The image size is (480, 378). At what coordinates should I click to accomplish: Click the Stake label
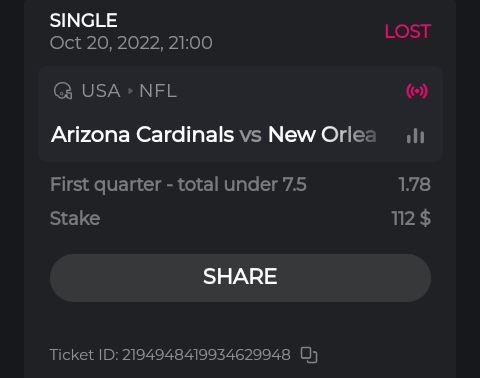(x=75, y=219)
